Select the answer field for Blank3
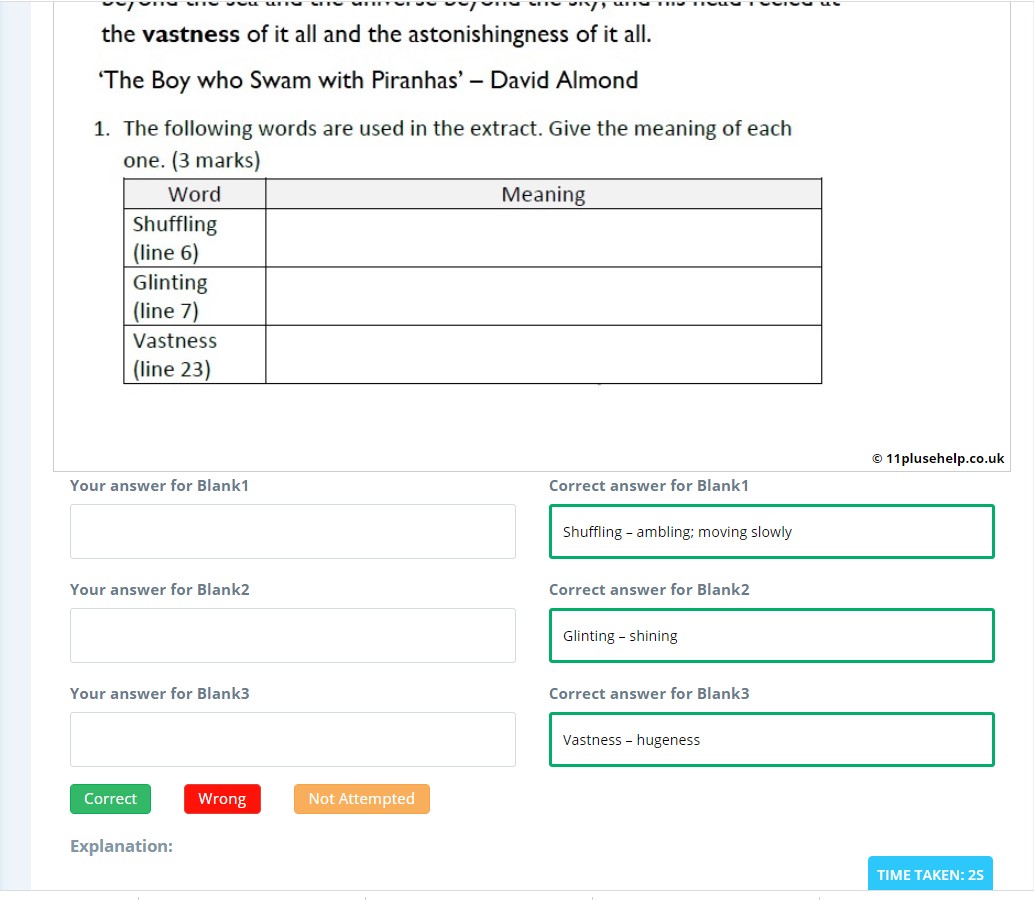The height and width of the screenshot is (900, 1034). coord(292,738)
